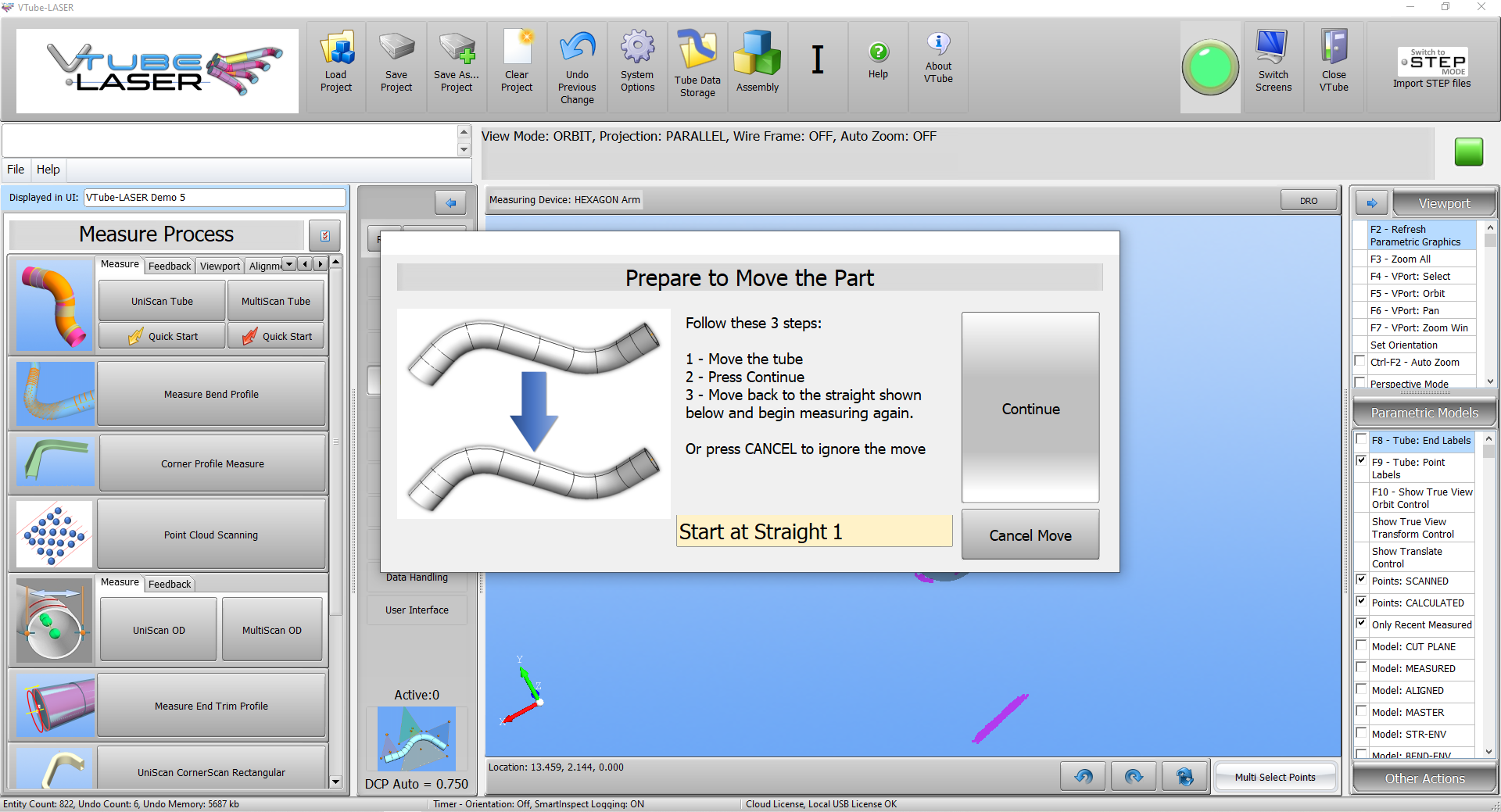This screenshot has height=812, width=1501.
Task: Click the blue right-arrow beside Viewport
Action: coord(1372,203)
